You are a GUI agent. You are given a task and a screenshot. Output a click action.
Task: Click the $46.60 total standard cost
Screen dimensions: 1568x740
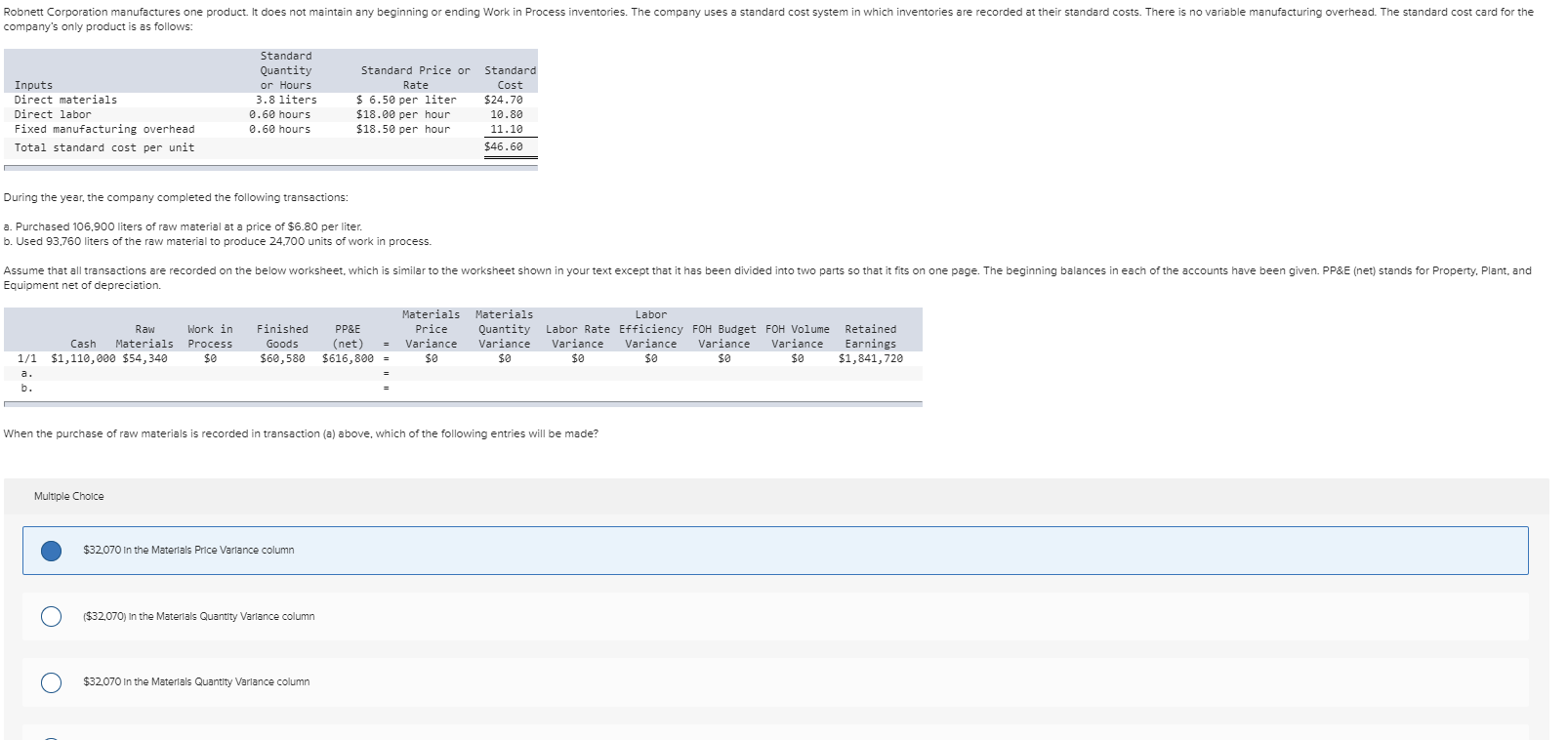[504, 146]
